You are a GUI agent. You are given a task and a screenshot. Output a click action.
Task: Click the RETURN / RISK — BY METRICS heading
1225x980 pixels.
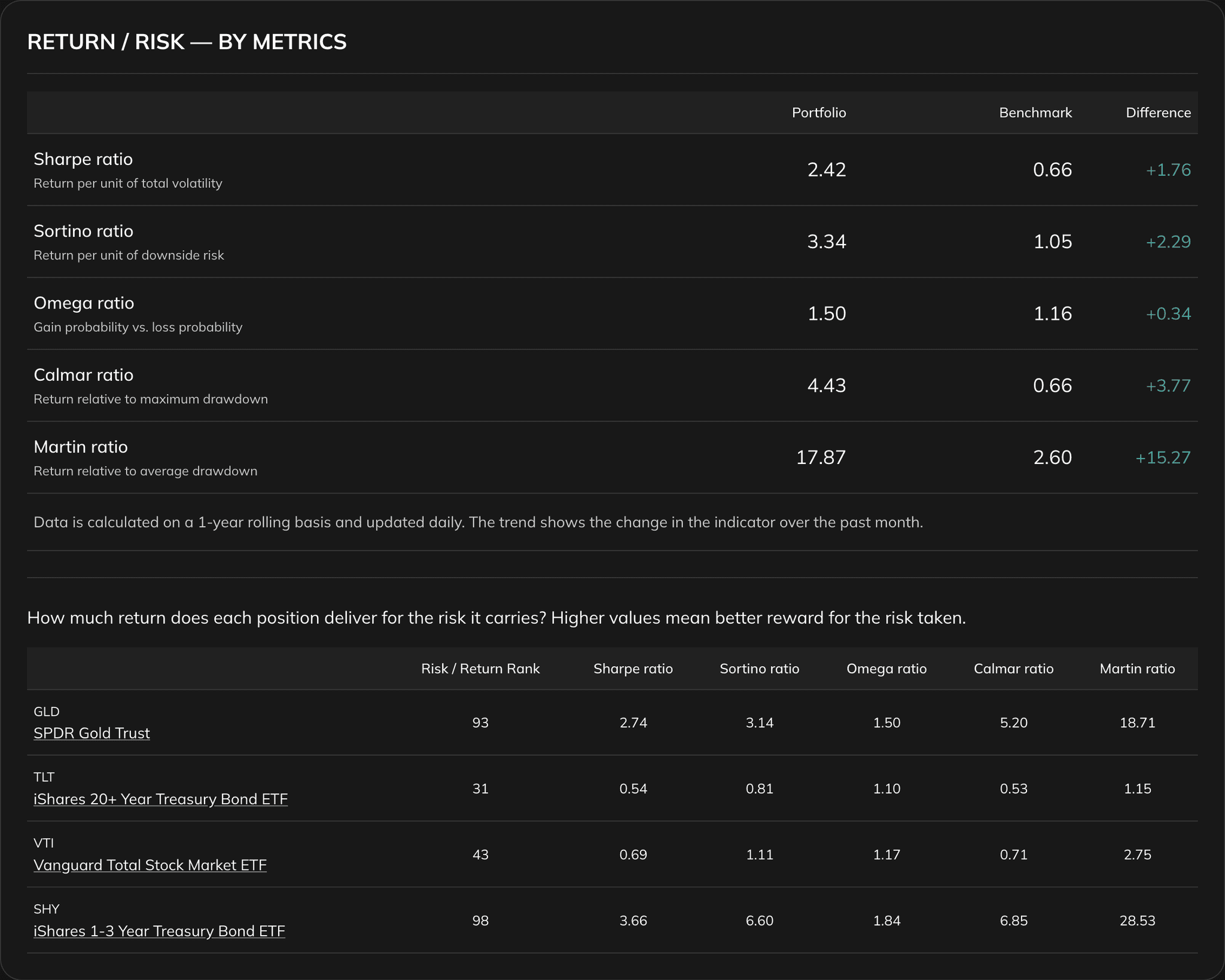click(187, 41)
